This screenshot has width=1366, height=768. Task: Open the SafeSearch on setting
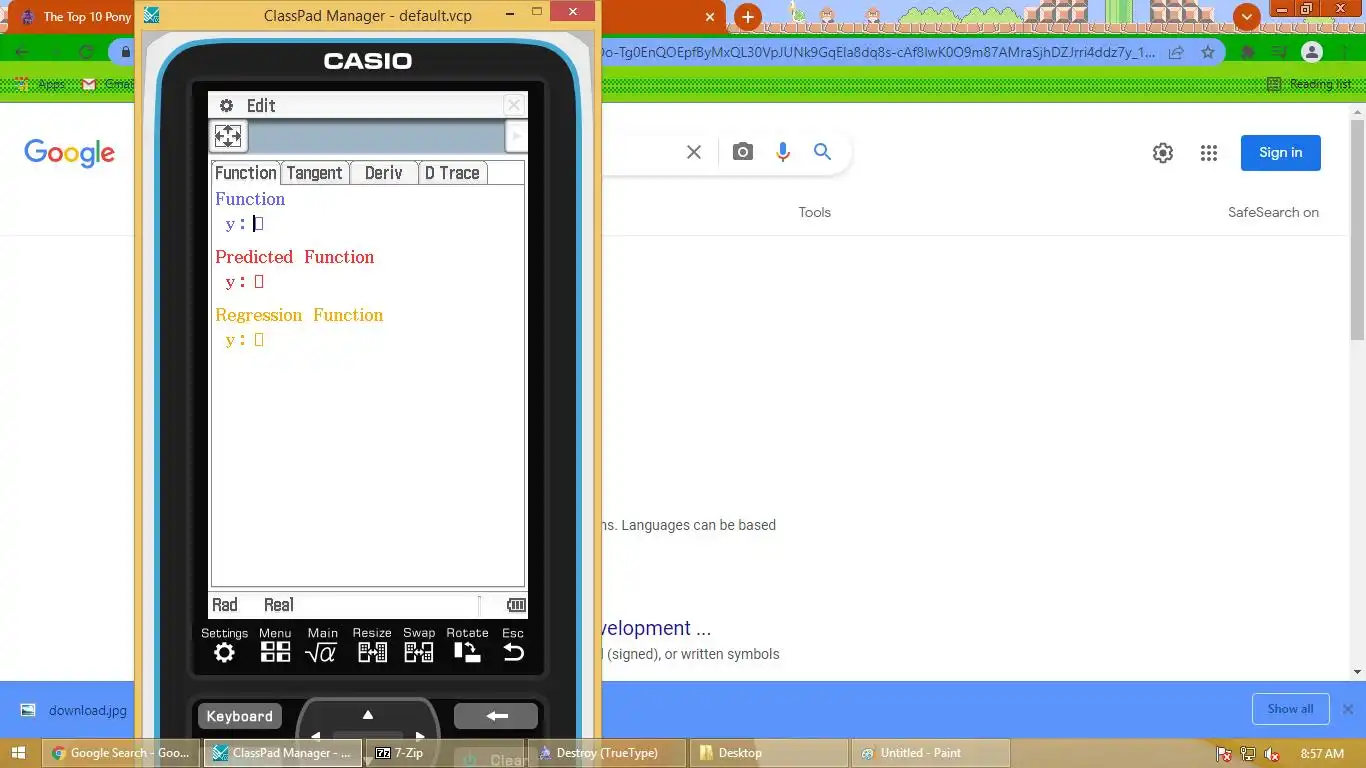click(1273, 212)
